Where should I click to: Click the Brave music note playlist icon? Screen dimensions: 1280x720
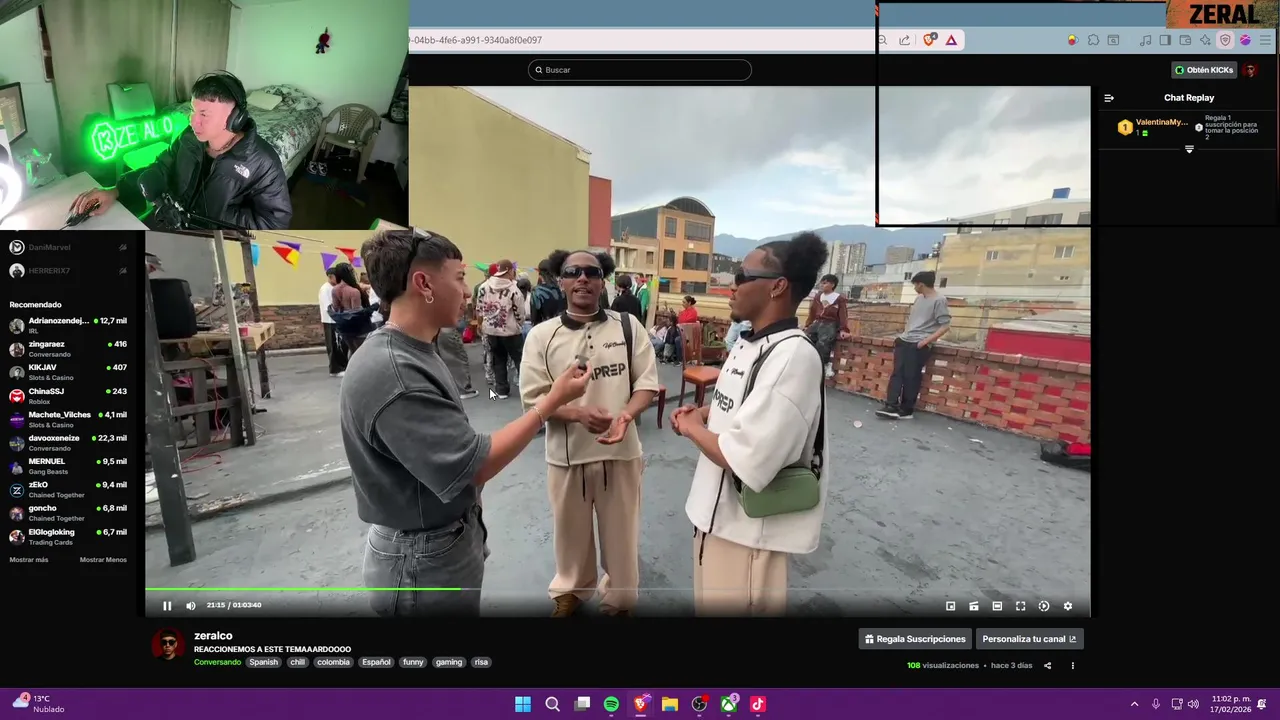[x=1146, y=40]
